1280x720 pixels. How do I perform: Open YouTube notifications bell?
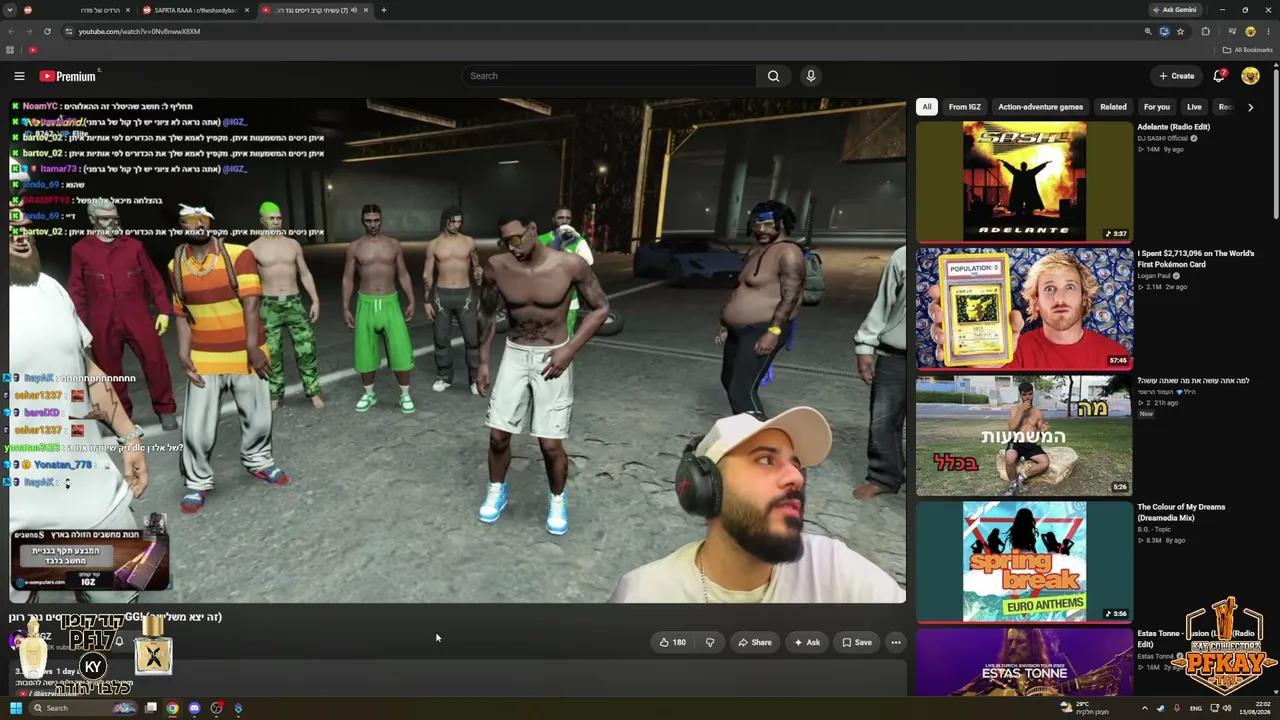tap(1219, 76)
